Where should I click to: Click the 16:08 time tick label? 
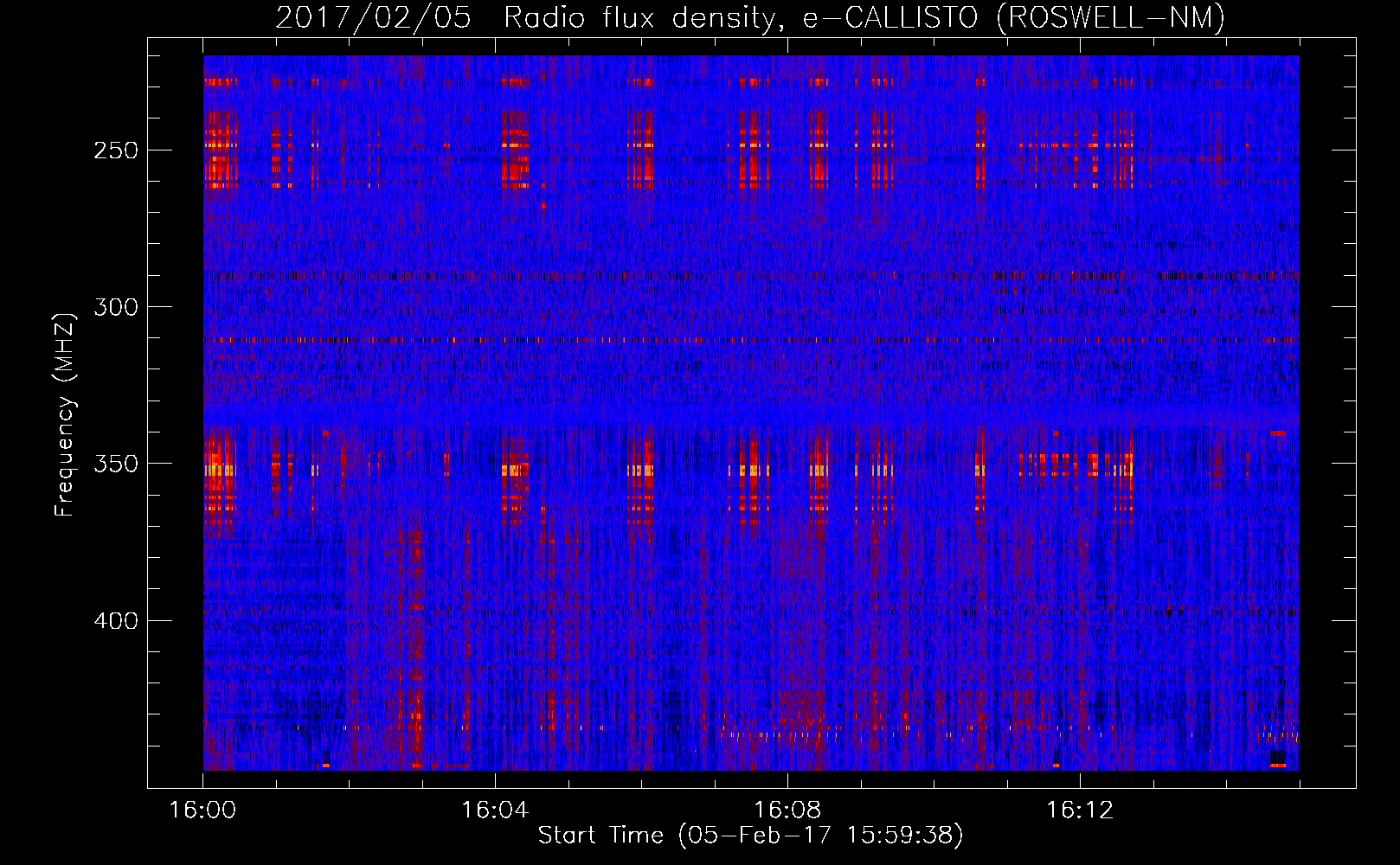[787, 811]
